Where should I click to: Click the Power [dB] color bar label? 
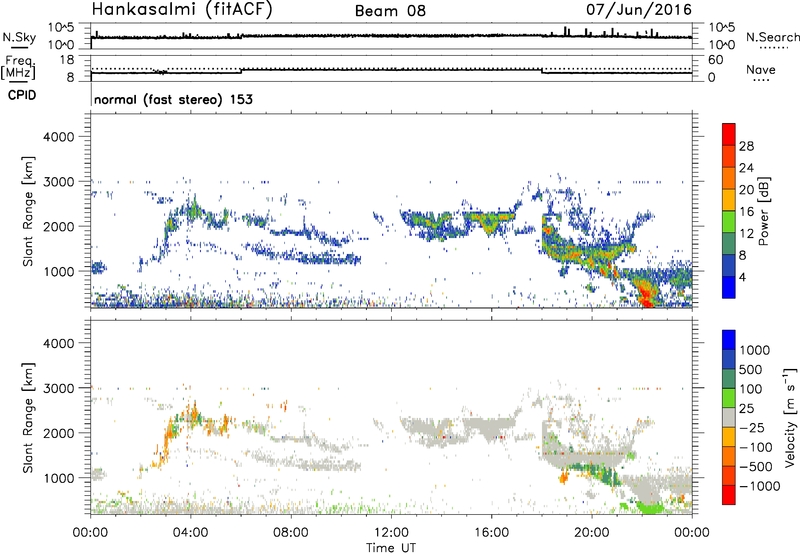763,211
